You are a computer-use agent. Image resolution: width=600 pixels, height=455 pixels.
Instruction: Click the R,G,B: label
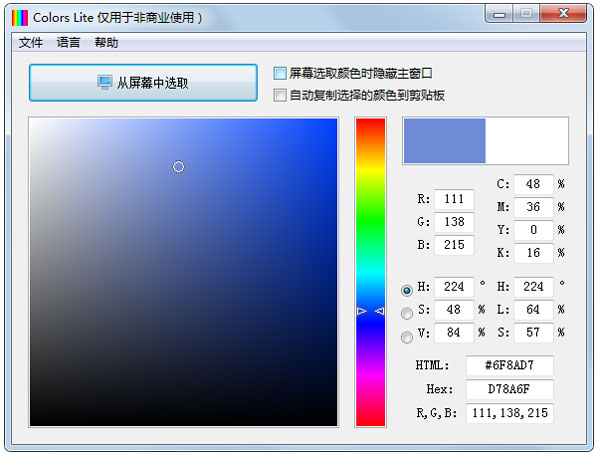(x=437, y=413)
